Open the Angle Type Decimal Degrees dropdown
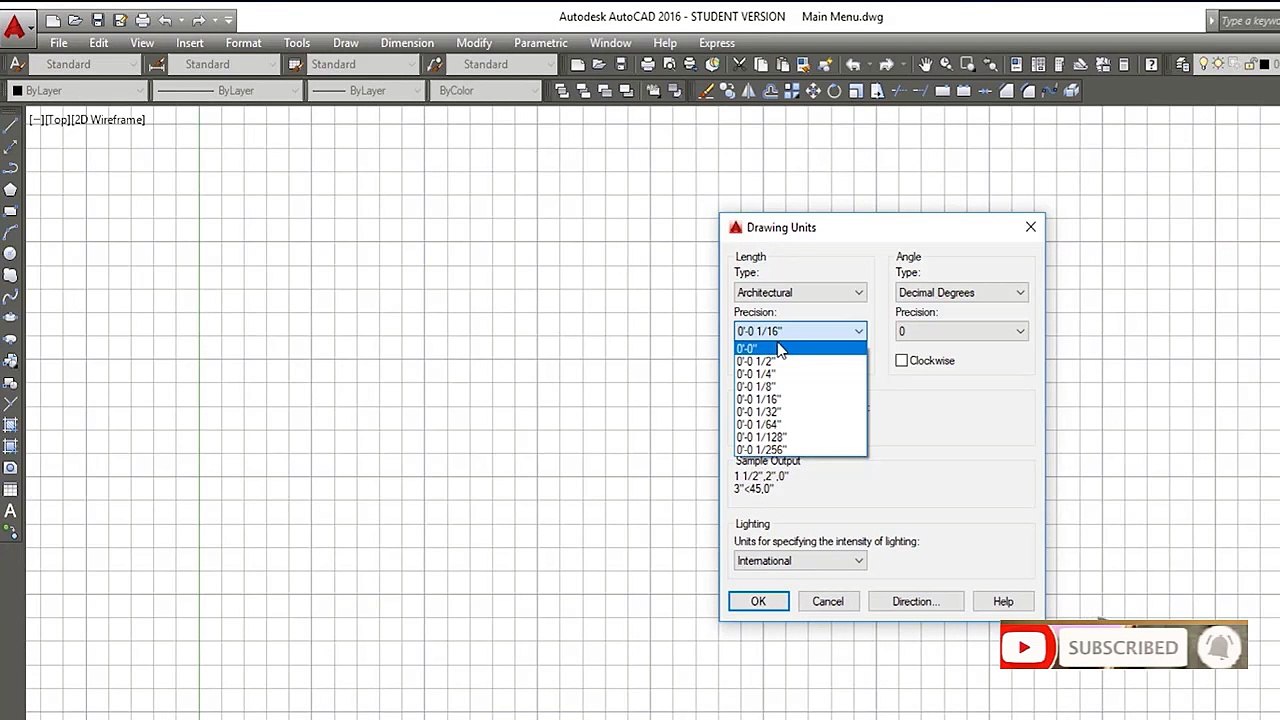The height and width of the screenshot is (720, 1280). (x=961, y=293)
